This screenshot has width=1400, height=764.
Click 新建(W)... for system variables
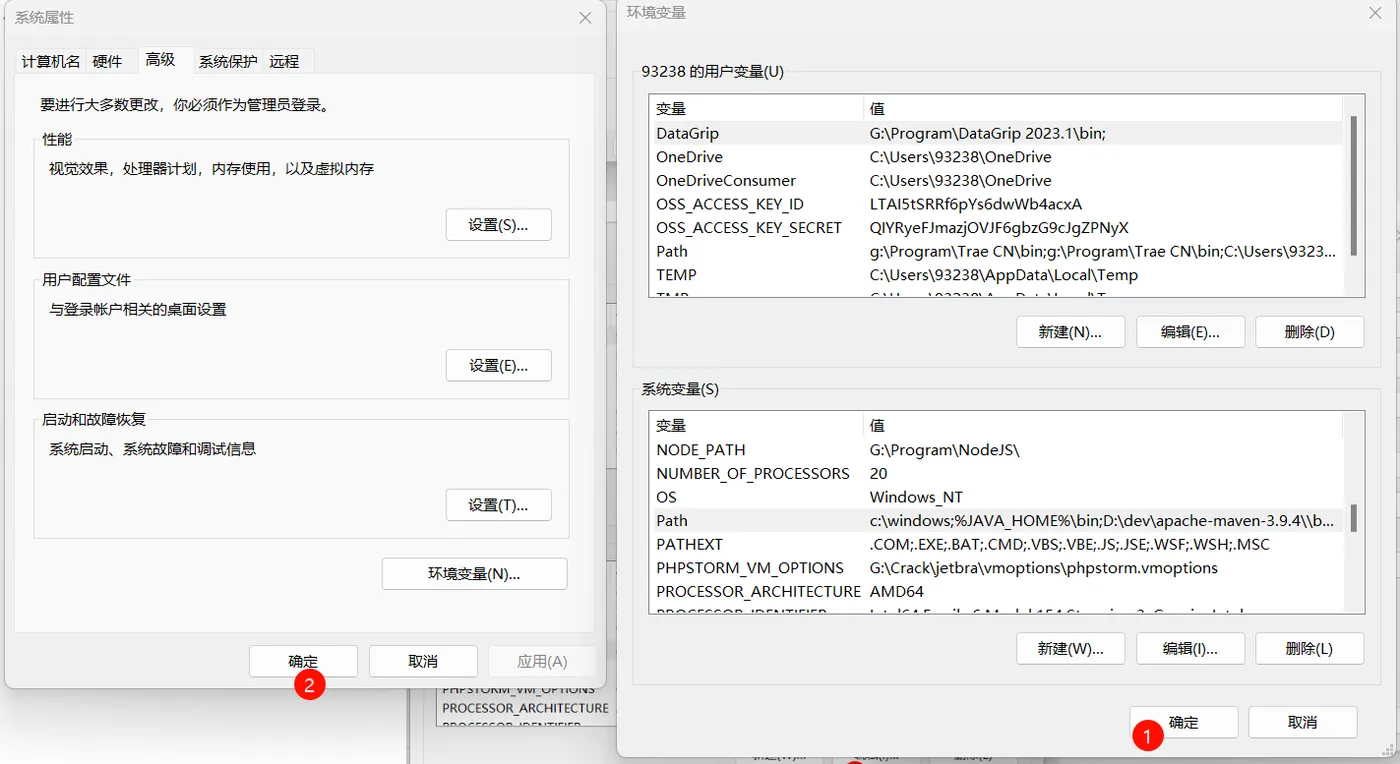tap(1070, 648)
